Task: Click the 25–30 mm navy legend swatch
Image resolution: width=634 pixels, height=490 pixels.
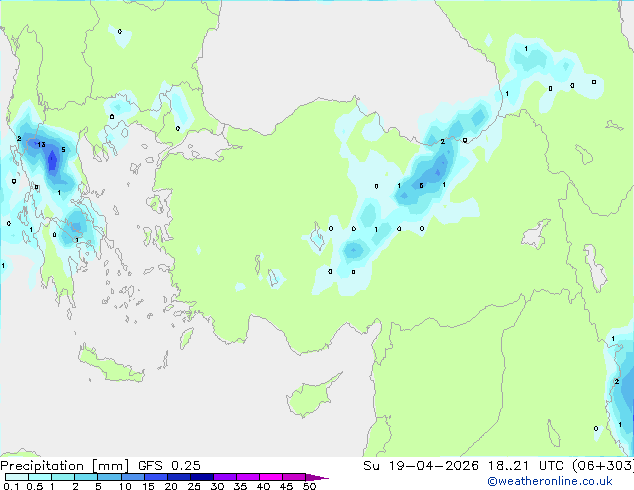Action: [x=201, y=477]
